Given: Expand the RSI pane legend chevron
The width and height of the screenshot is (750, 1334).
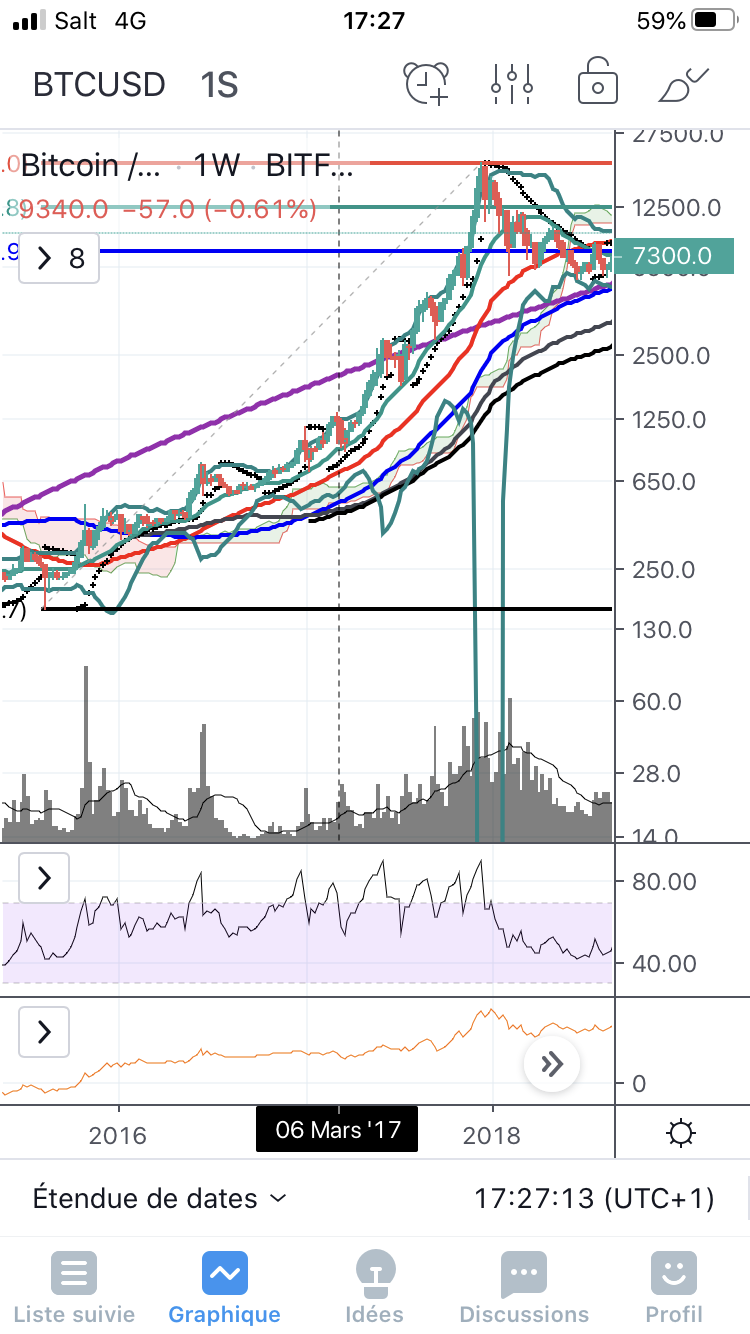Looking at the screenshot, I should click(44, 879).
